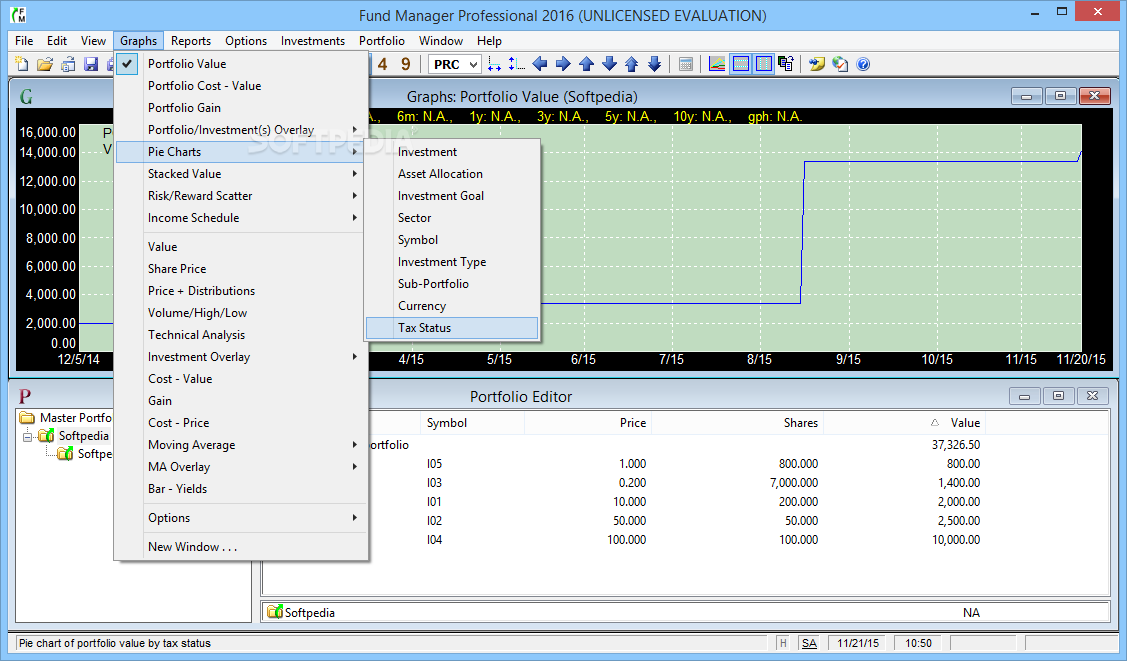Click the New file toolbar icon
The width and height of the screenshot is (1127, 661).
[22, 64]
